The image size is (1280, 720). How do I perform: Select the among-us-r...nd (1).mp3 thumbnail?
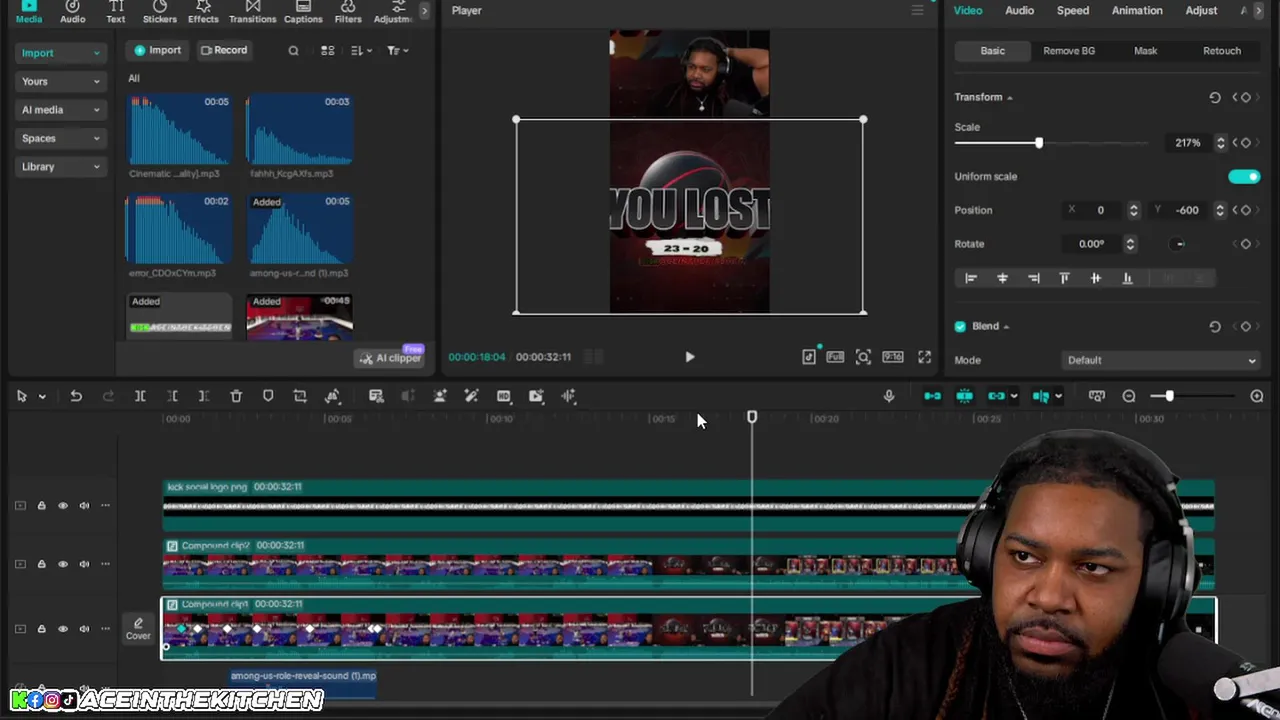[x=299, y=230]
